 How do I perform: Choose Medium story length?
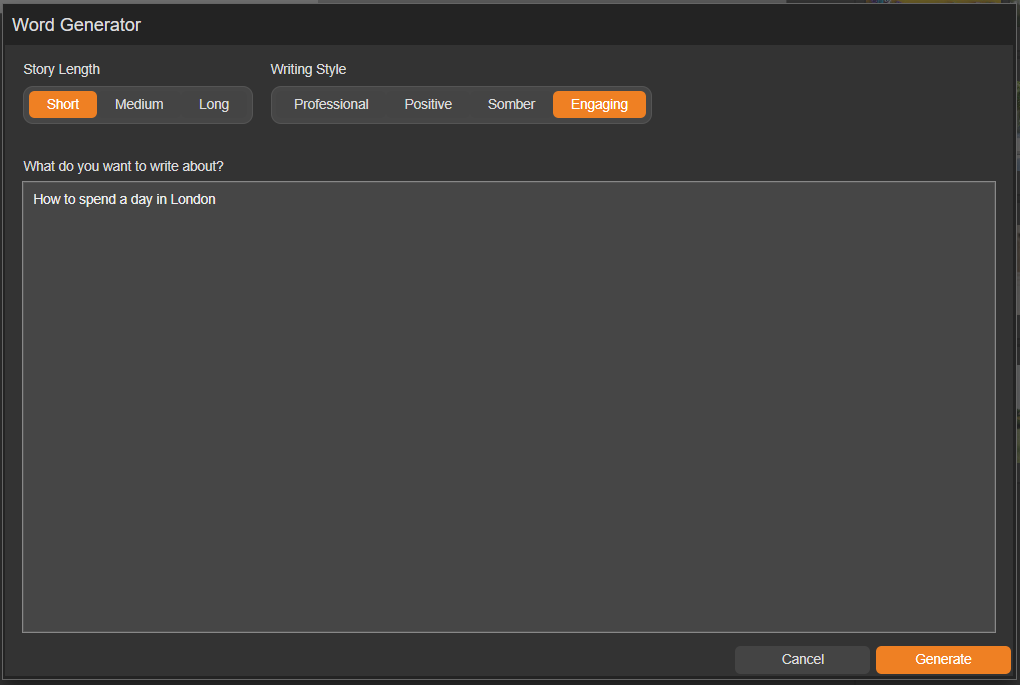click(x=139, y=104)
